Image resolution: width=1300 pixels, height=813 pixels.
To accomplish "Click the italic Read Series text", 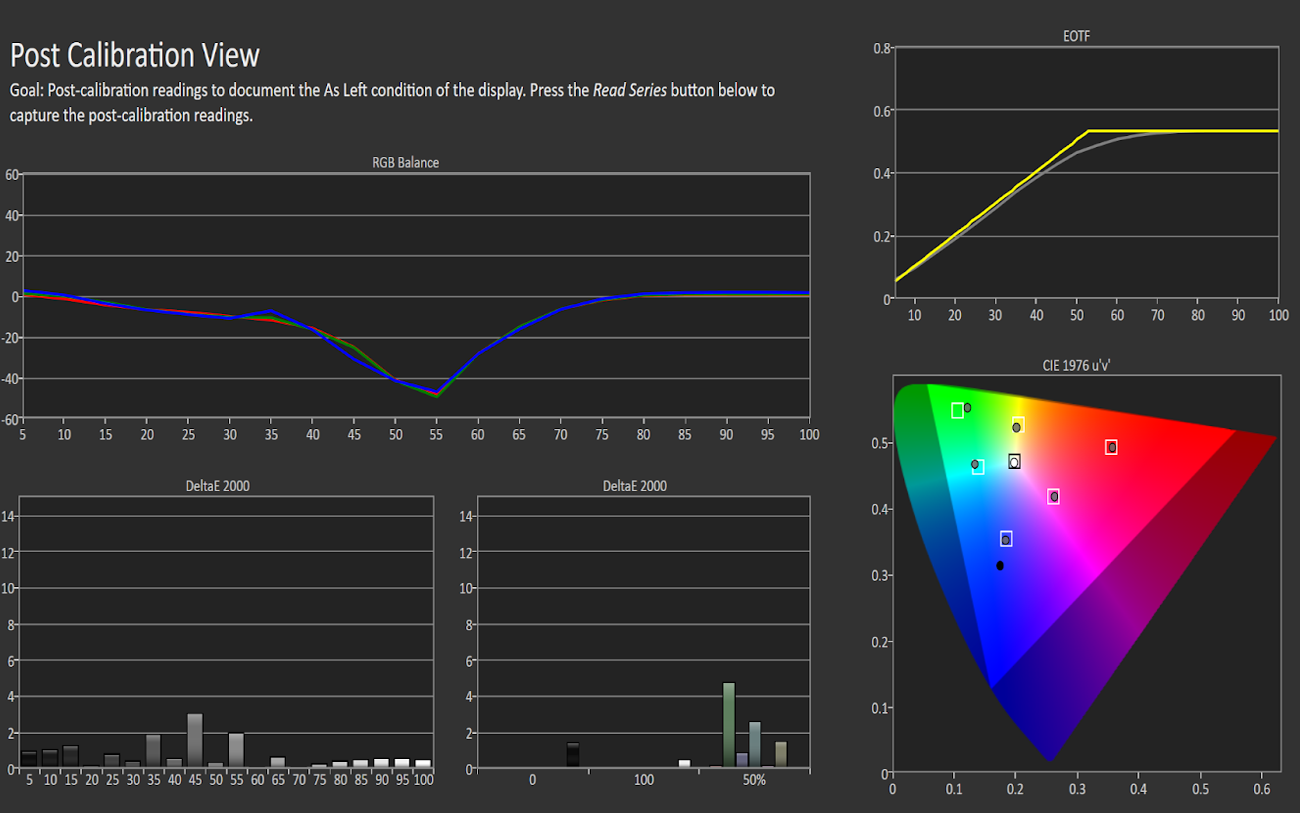I will [630, 90].
